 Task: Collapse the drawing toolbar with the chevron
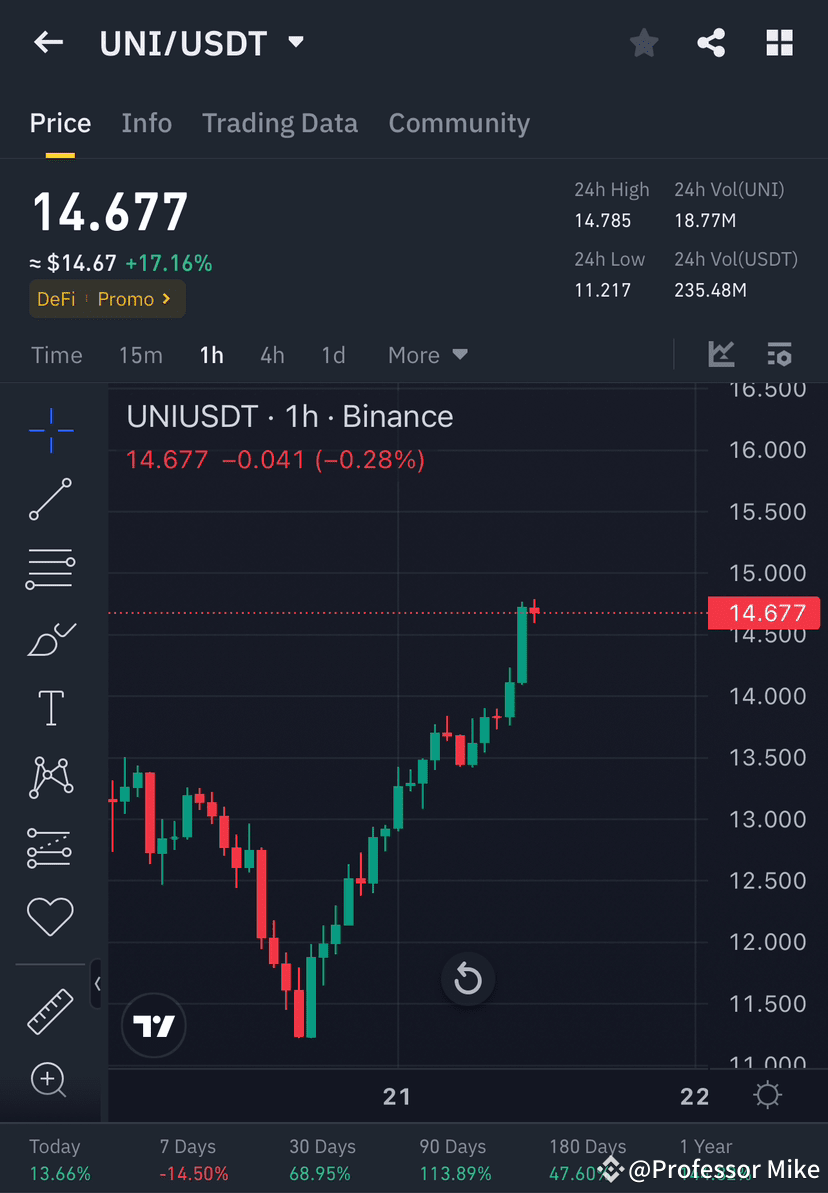click(97, 984)
